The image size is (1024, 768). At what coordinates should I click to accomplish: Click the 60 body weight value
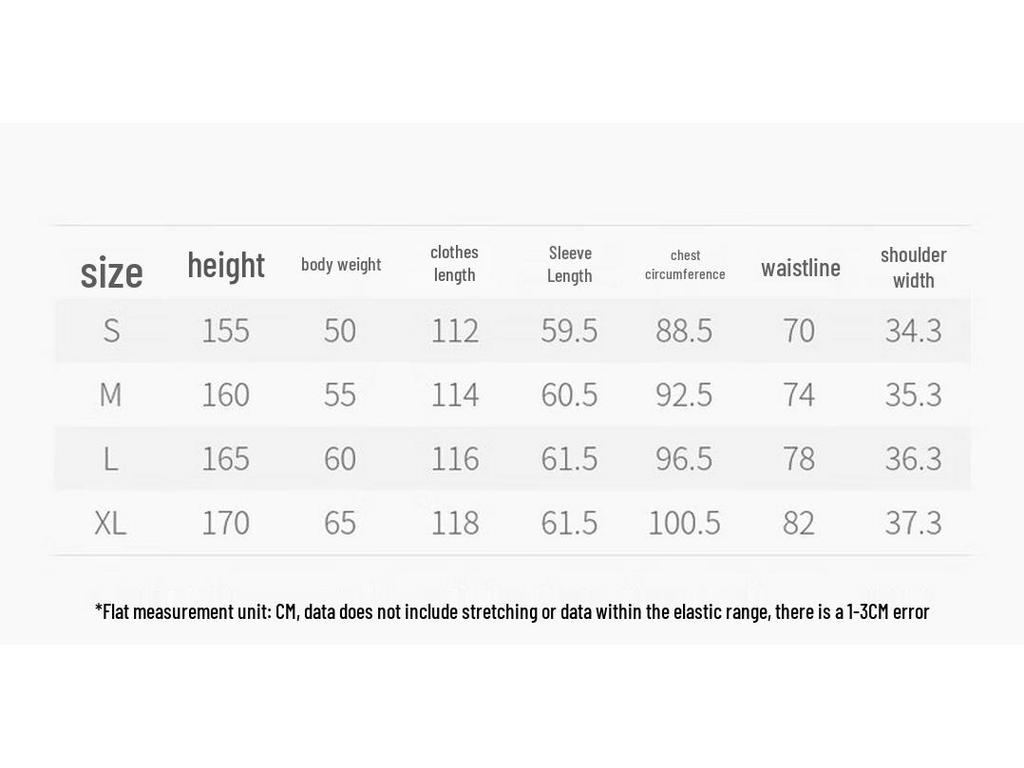coord(340,458)
